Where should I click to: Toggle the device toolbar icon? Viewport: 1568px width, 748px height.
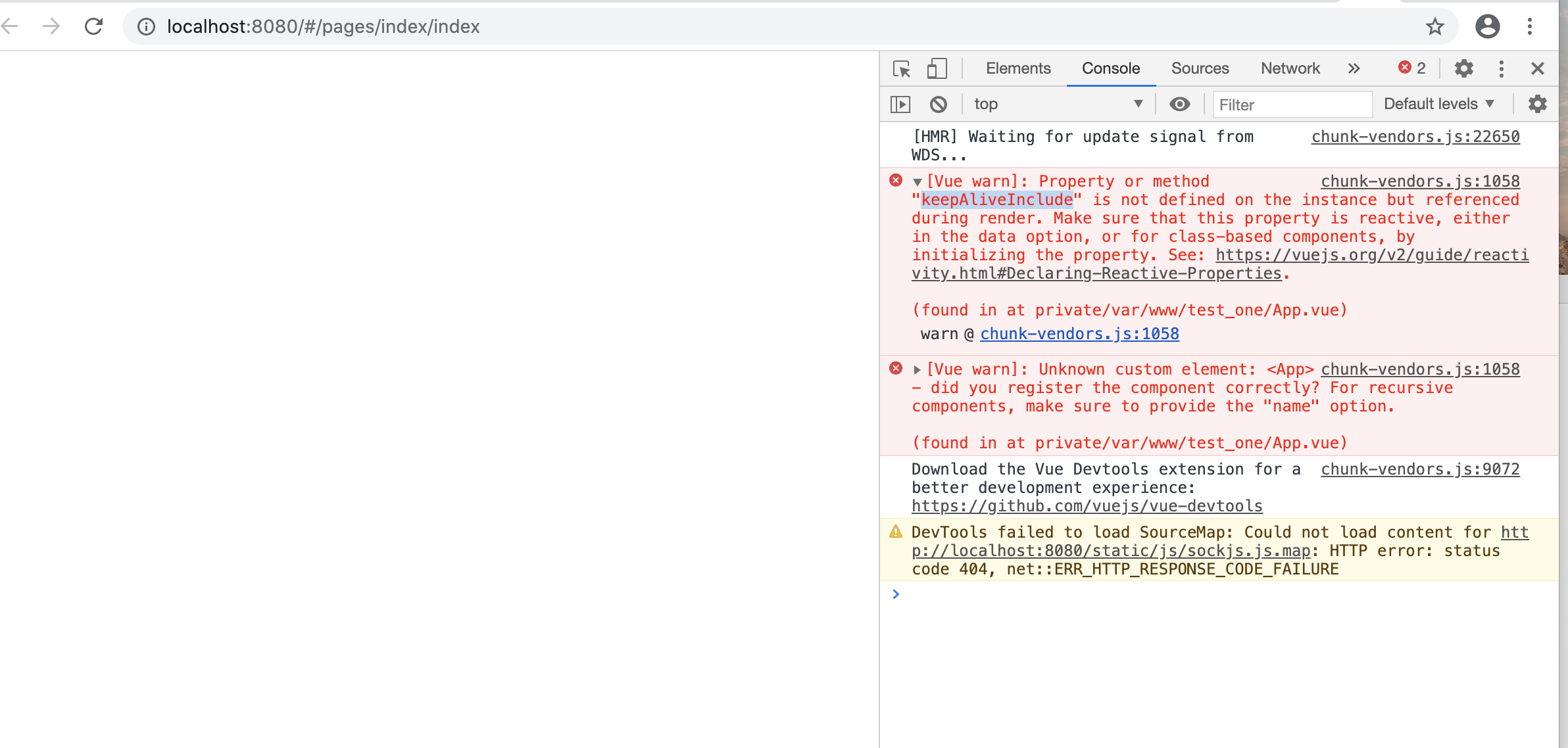point(937,68)
